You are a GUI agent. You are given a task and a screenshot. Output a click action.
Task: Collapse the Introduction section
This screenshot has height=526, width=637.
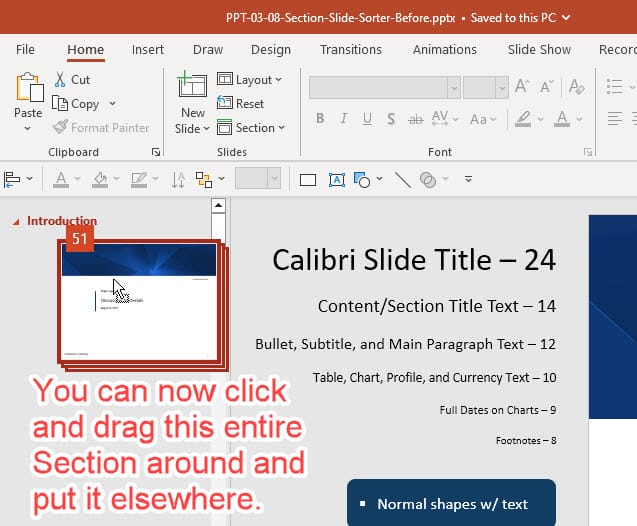(16, 222)
